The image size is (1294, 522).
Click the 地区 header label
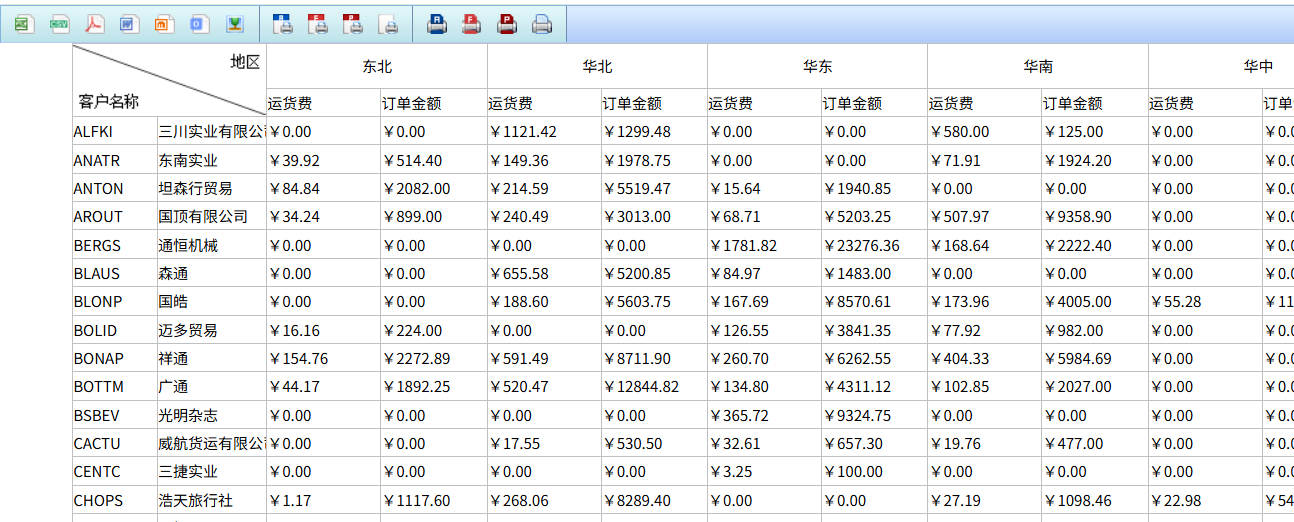tap(245, 62)
